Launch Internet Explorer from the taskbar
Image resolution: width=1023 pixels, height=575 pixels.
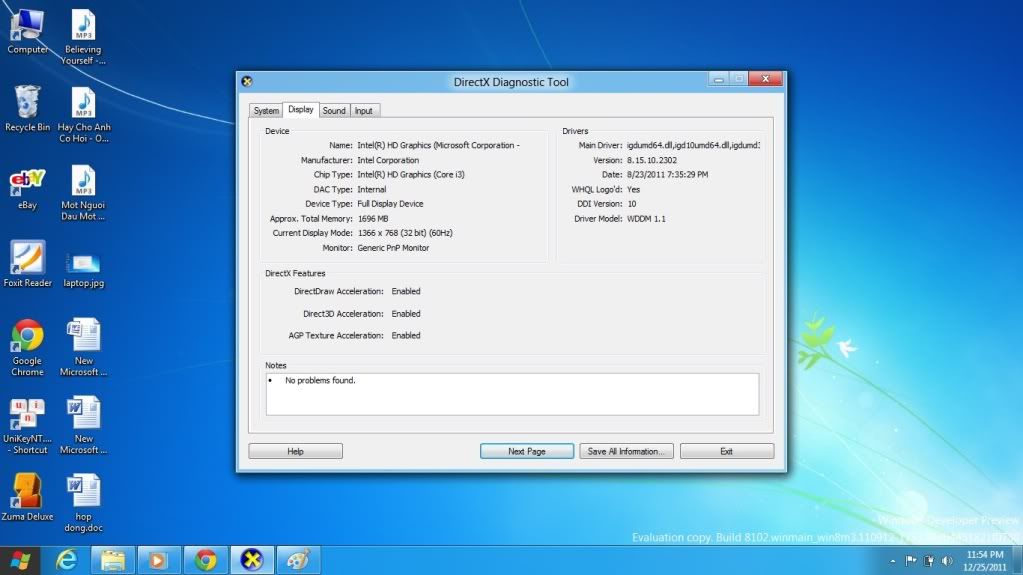click(67, 560)
